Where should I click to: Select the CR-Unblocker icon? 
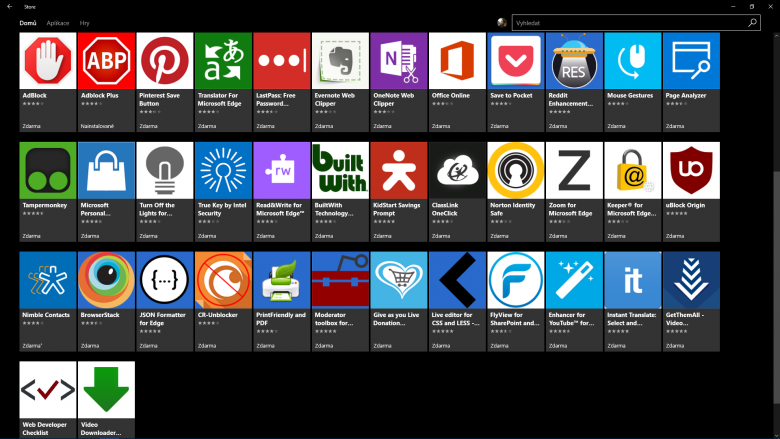tap(223, 280)
